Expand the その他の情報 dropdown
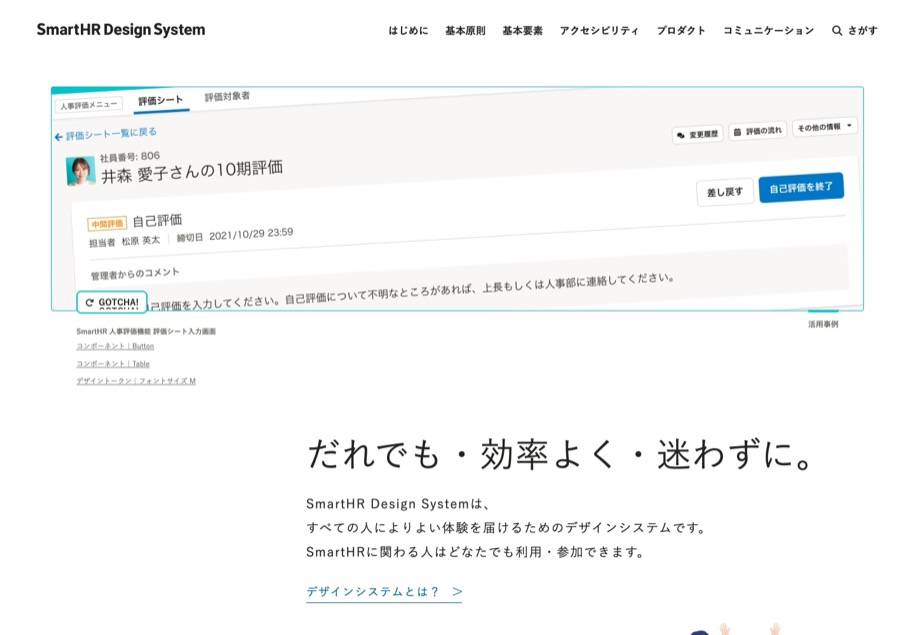The width and height of the screenshot is (915, 635). (x=825, y=127)
